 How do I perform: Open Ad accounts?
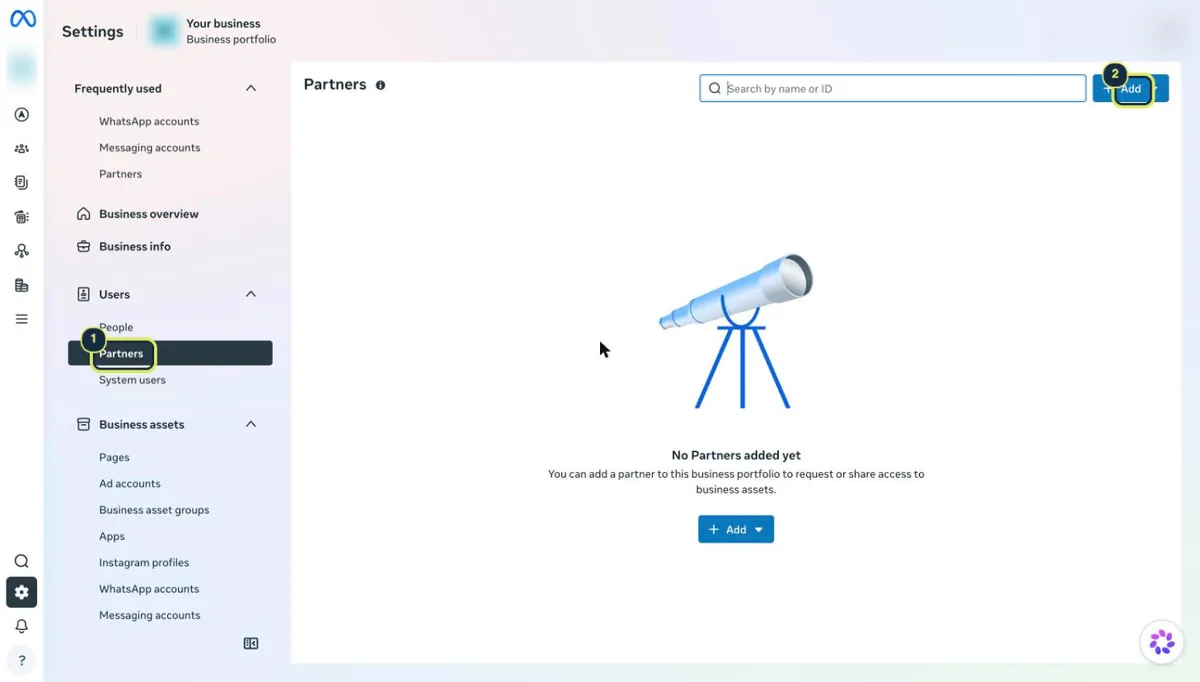(130, 484)
